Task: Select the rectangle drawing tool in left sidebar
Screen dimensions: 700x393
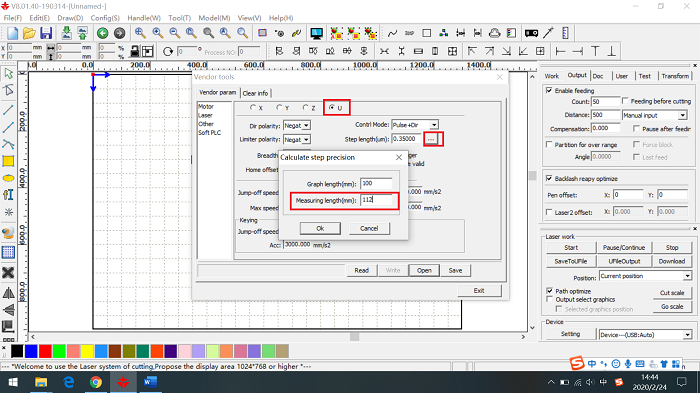Action: (8, 161)
